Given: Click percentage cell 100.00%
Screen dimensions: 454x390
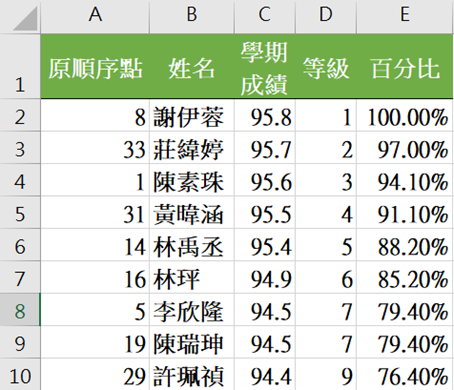Looking at the screenshot, I should tap(405, 115).
